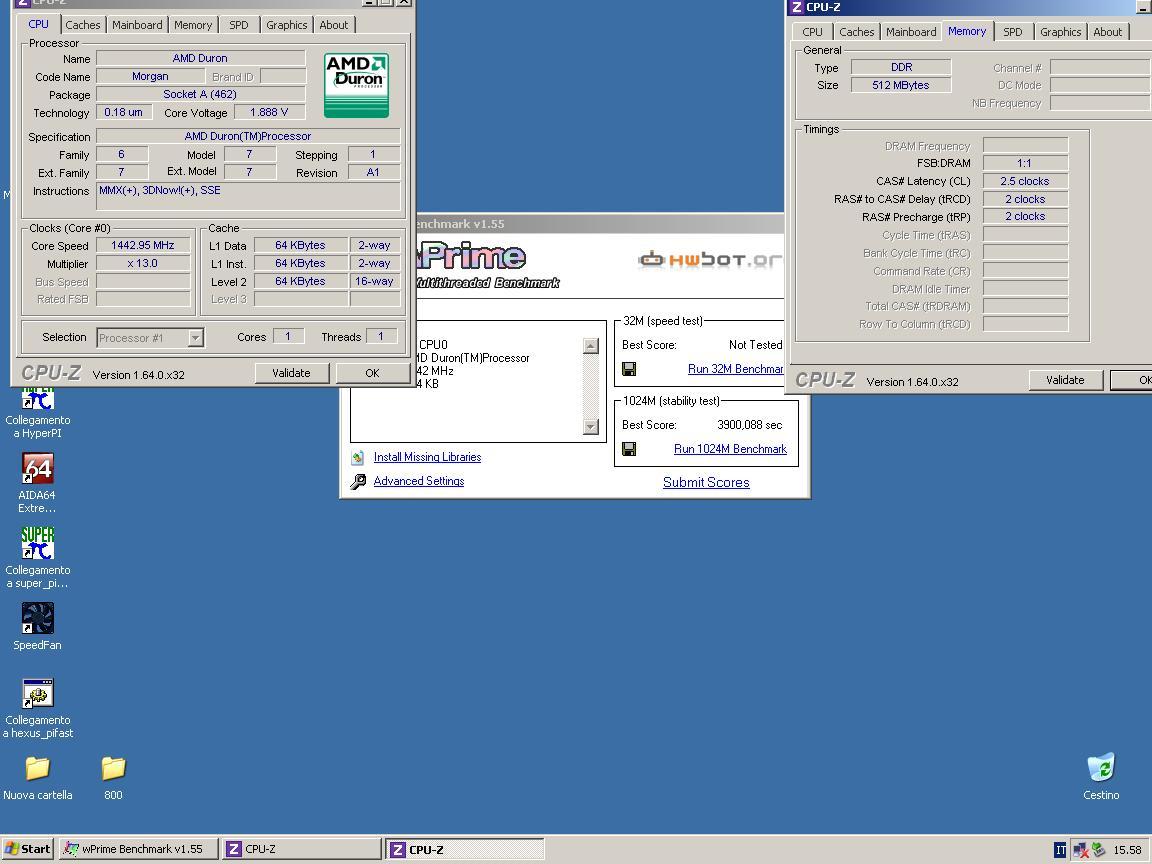Click the save icon for 1024M score
The image size is (1152, 864).
click(629, 449)
